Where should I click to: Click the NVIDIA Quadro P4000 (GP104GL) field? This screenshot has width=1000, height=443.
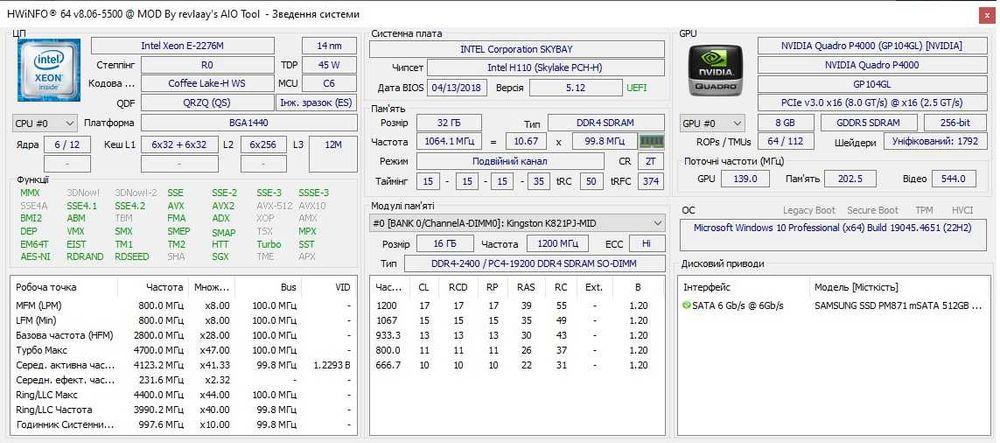[x=871, y=46]
